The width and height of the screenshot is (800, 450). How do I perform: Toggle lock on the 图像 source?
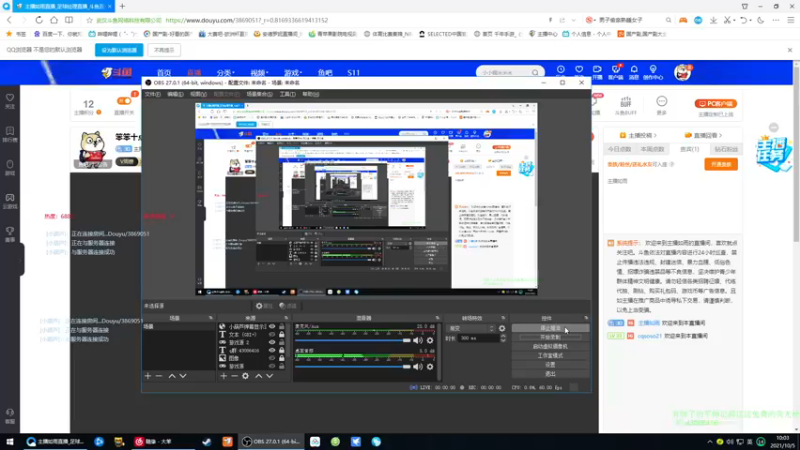point(282,358)
